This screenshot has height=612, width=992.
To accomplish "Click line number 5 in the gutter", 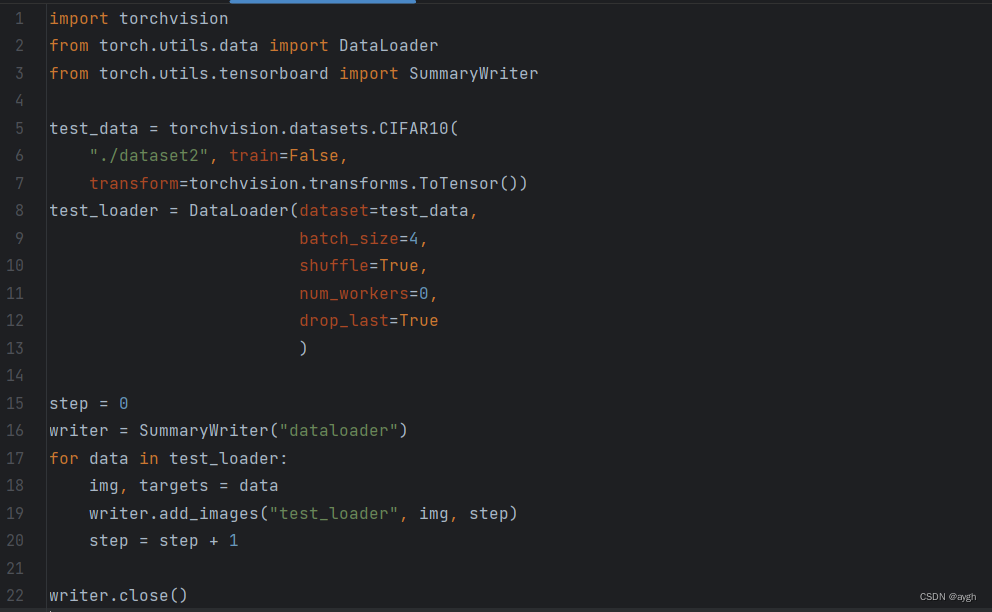I will (x=20, y=128).
